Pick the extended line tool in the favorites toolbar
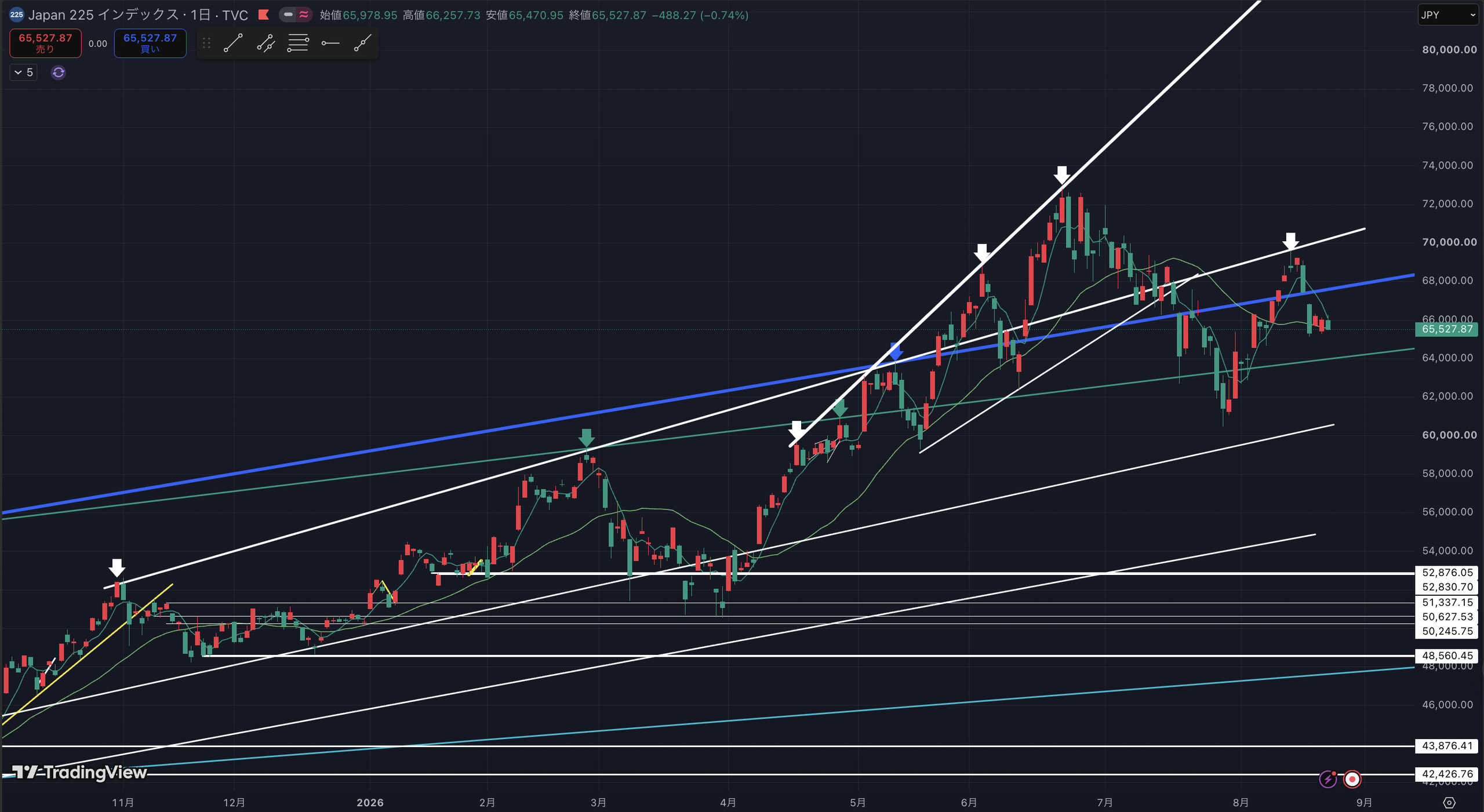 click(363, 43)
